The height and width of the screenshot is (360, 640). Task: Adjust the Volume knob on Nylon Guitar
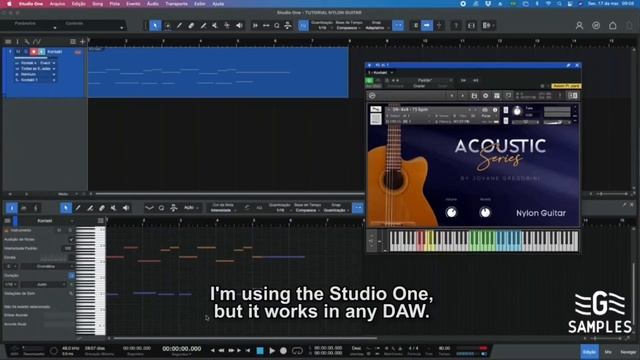[451, 212]
